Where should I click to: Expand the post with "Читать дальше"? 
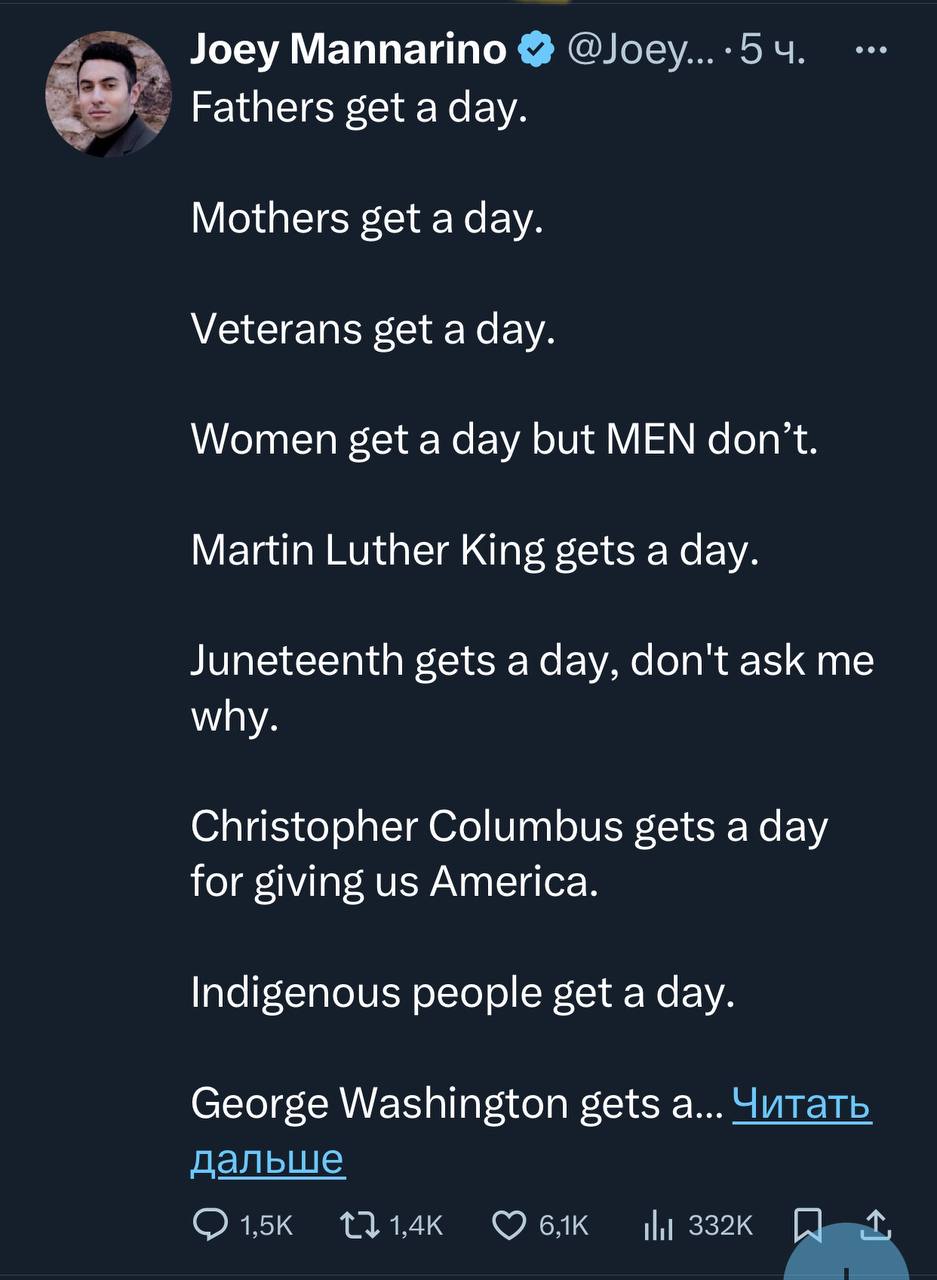802,1105
